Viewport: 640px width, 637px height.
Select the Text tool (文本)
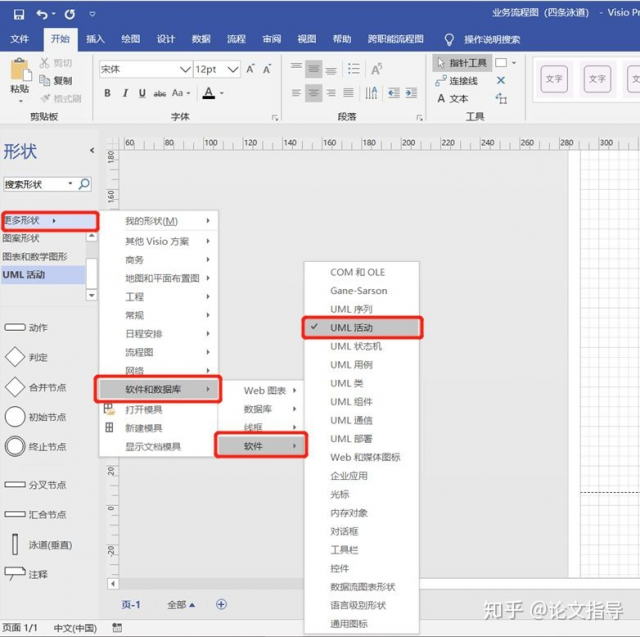(x=453, y=98)
